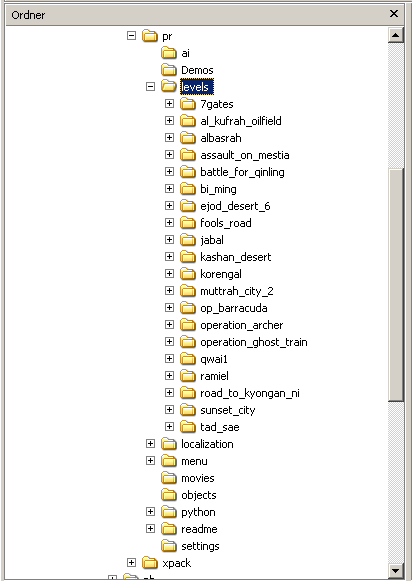
Task: Click the scrollbar up arrow button
Action: [396, 35]
